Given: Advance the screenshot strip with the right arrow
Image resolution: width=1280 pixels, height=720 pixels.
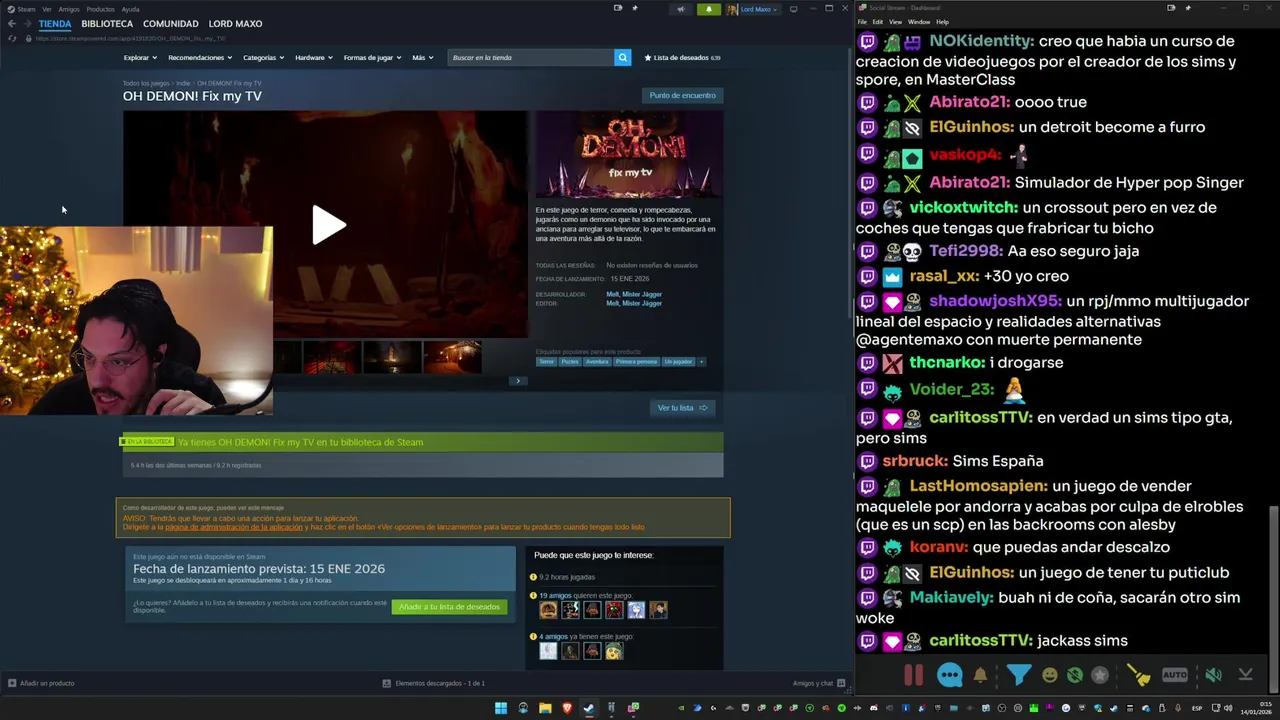Looking at the screenshot, I should coord(517,381).
